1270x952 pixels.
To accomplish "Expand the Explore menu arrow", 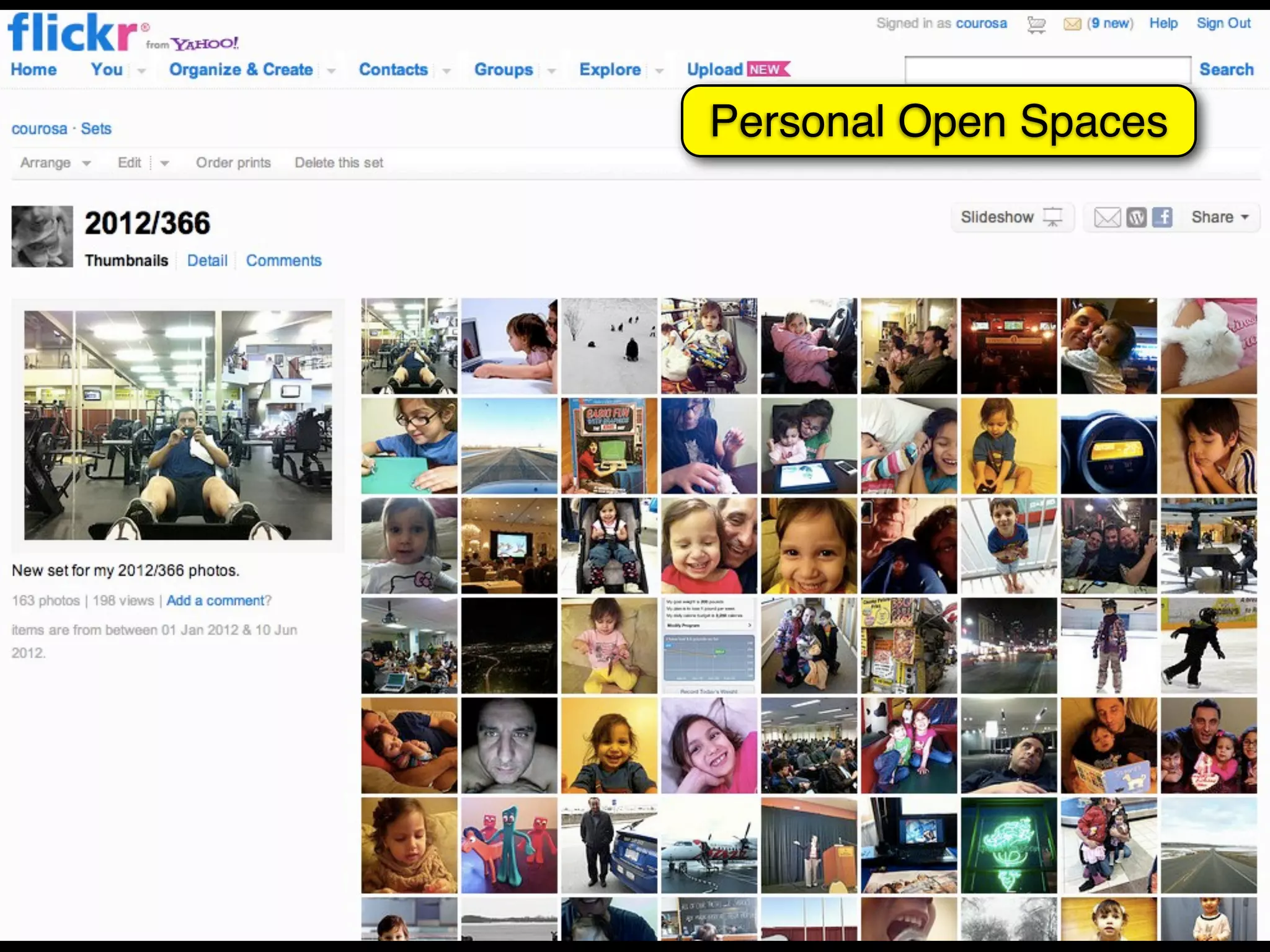I will tap(659, 71).
